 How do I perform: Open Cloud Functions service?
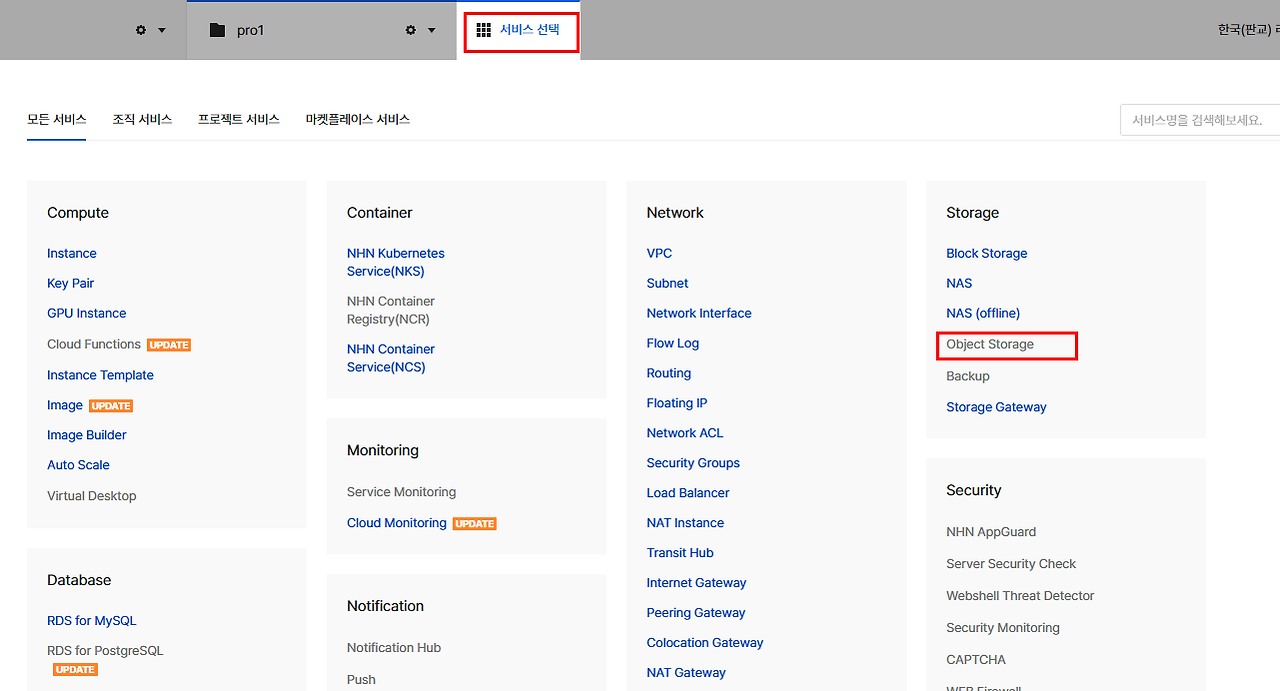pyautogui.click(x=94, y=344)
